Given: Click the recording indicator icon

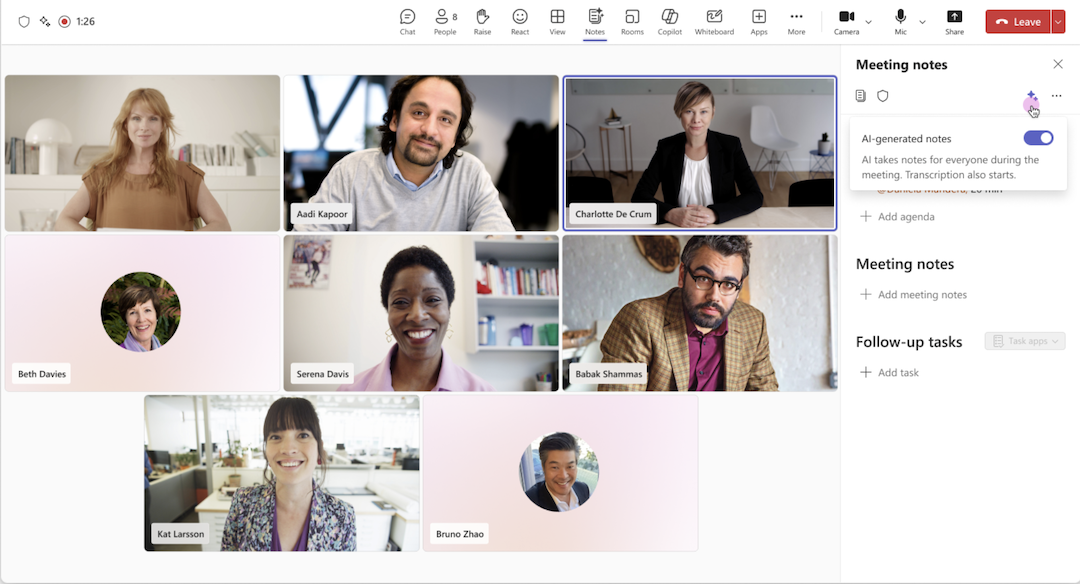Looking at the screenshot, I should (x=65, y=21).
